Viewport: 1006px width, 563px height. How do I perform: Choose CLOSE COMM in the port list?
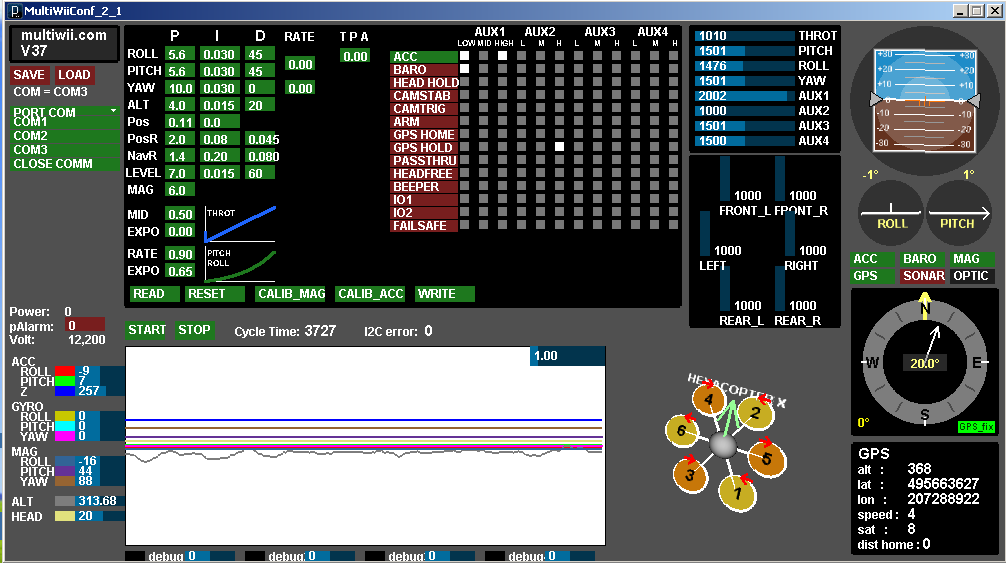pos(53,163)
